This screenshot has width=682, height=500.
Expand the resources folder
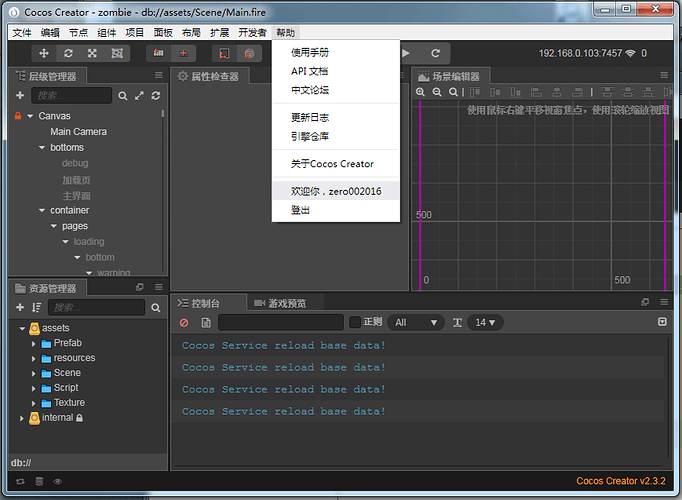33,359
